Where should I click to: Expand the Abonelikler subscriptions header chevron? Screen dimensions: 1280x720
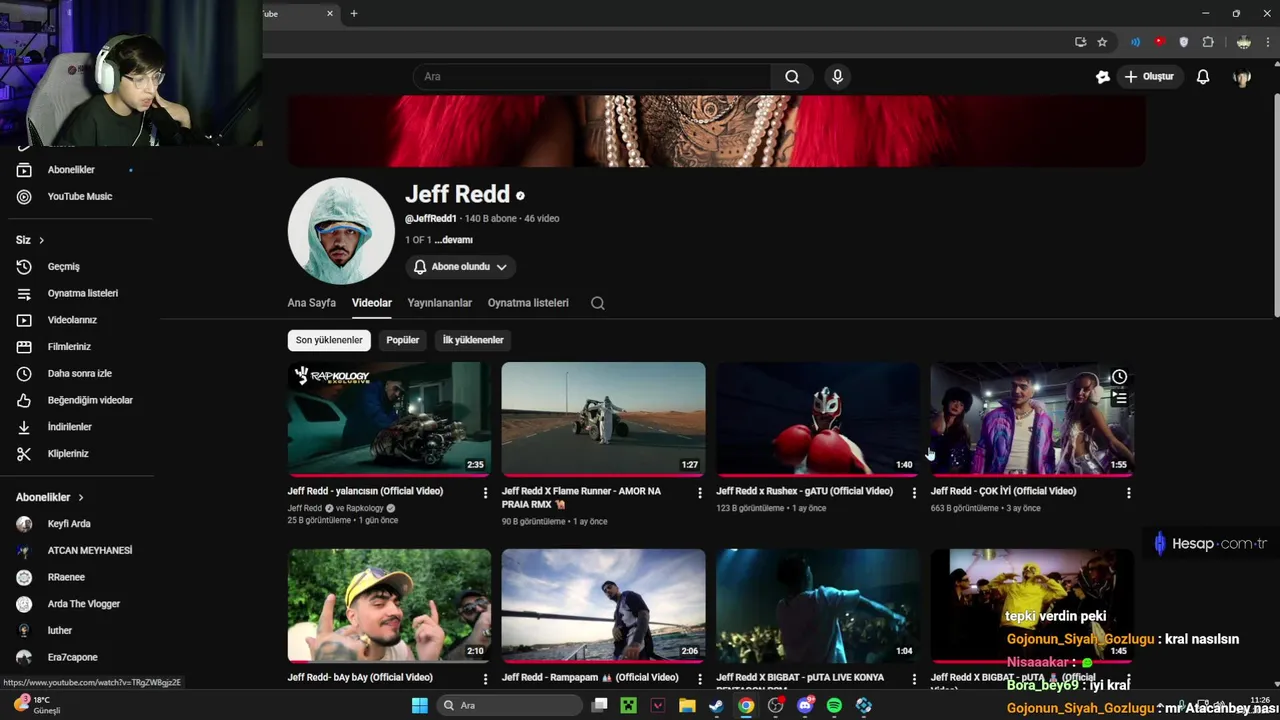81,498
